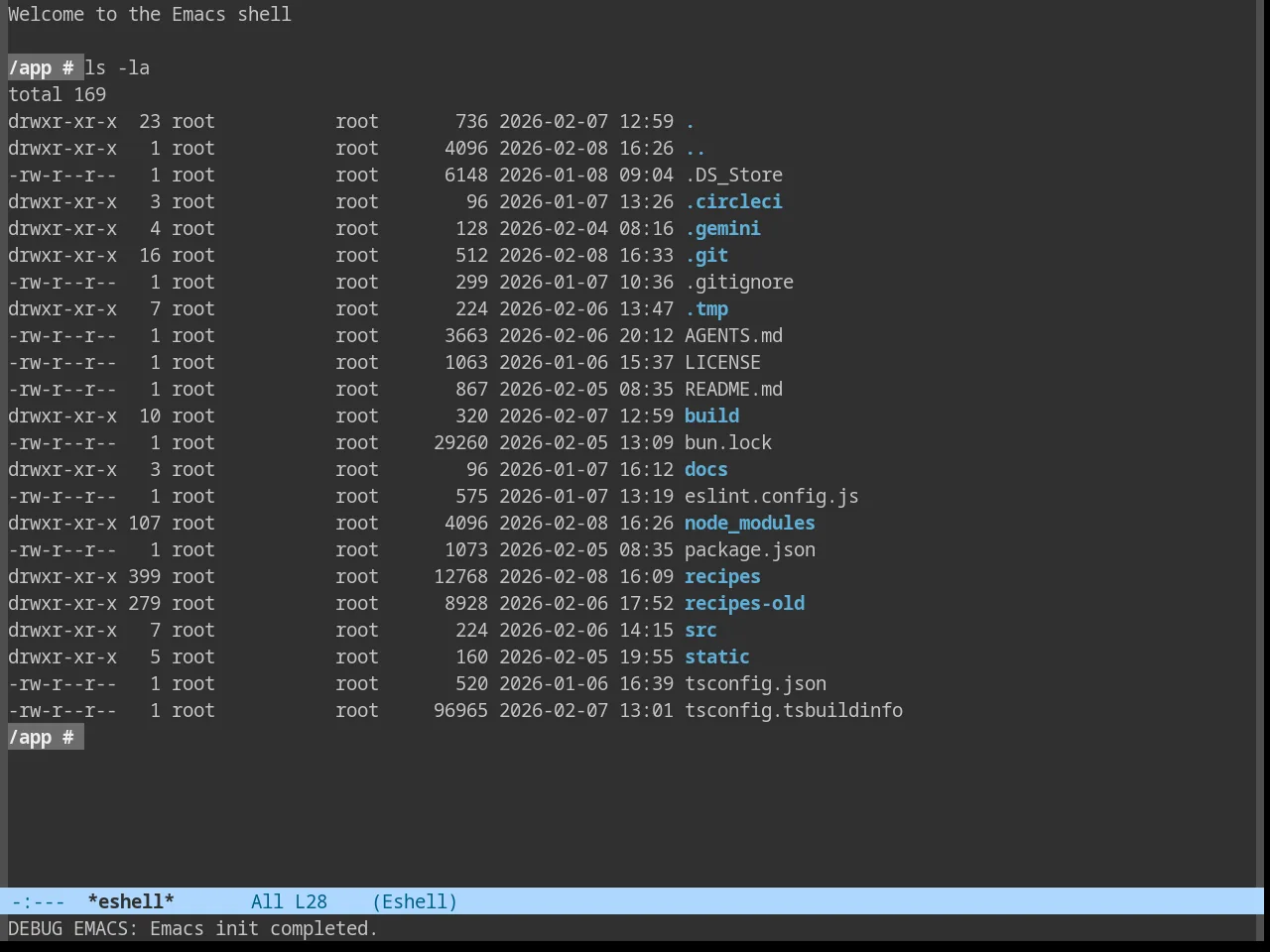
Task: Click the timestamp 2026-02-08 16:33
Action: pos(586,255)
